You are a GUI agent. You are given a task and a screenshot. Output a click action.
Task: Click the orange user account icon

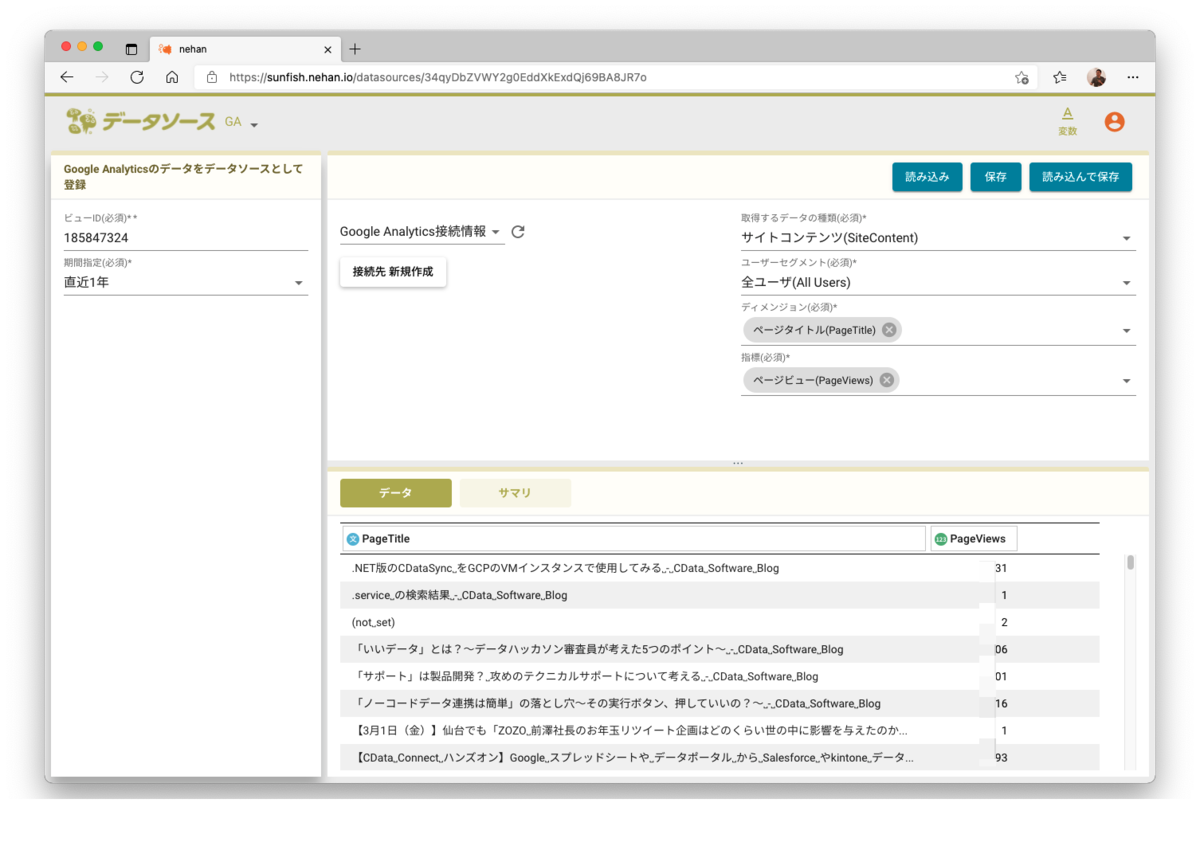click(1113, 121)
